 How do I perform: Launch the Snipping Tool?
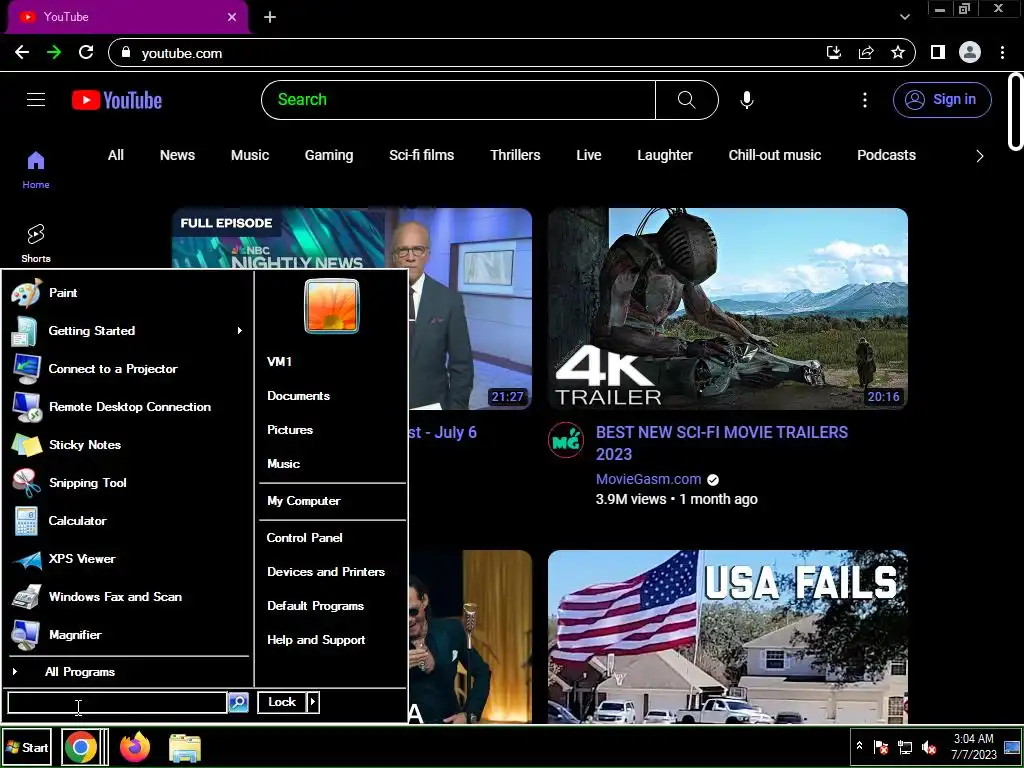(127, 483)
